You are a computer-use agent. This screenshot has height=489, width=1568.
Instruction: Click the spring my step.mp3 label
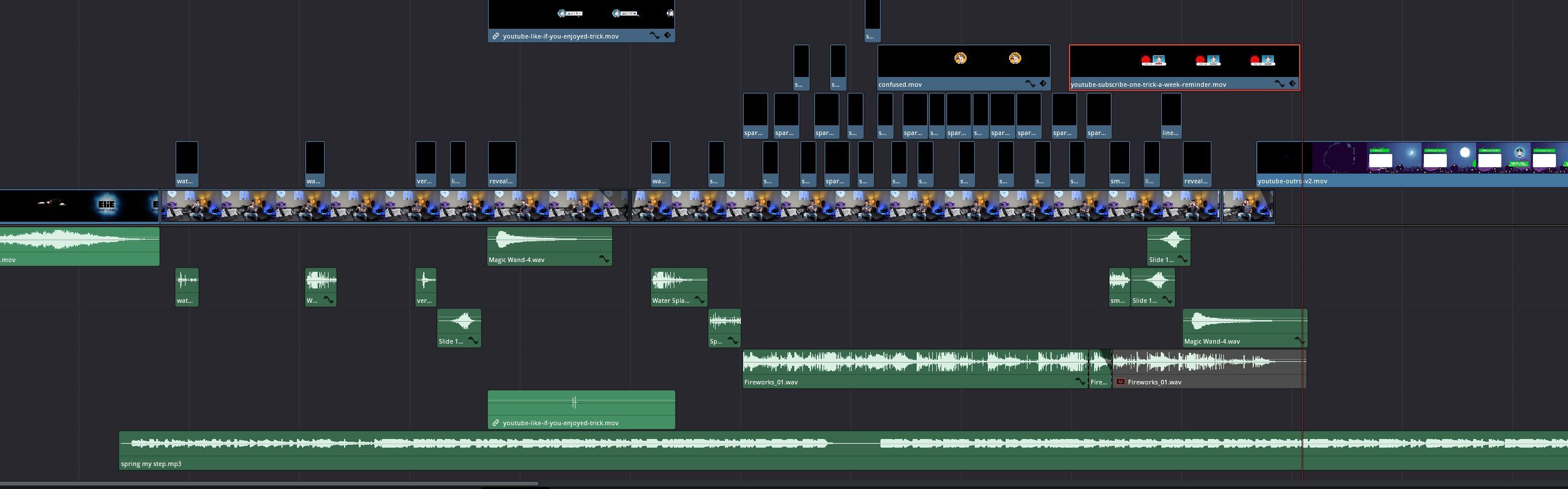[151, 463]
